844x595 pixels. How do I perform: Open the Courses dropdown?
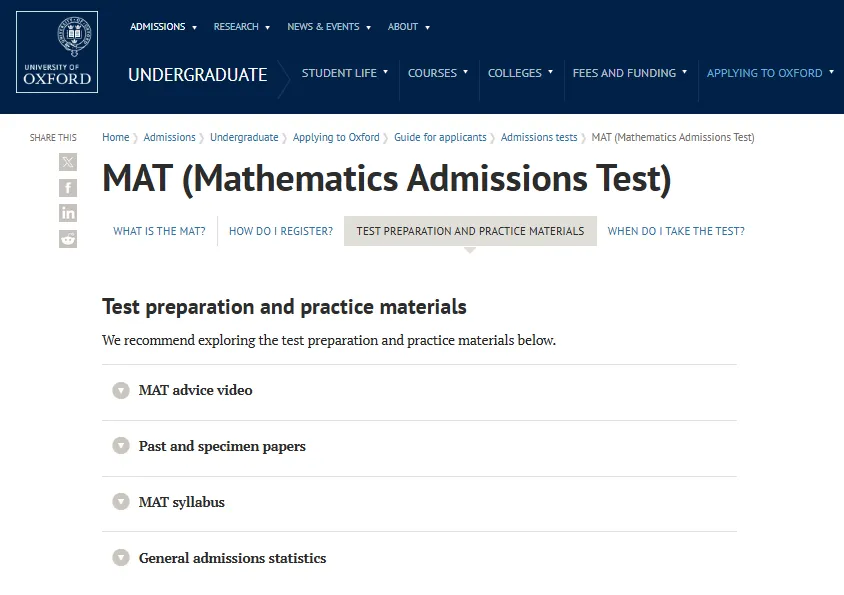tap(438, 73)
